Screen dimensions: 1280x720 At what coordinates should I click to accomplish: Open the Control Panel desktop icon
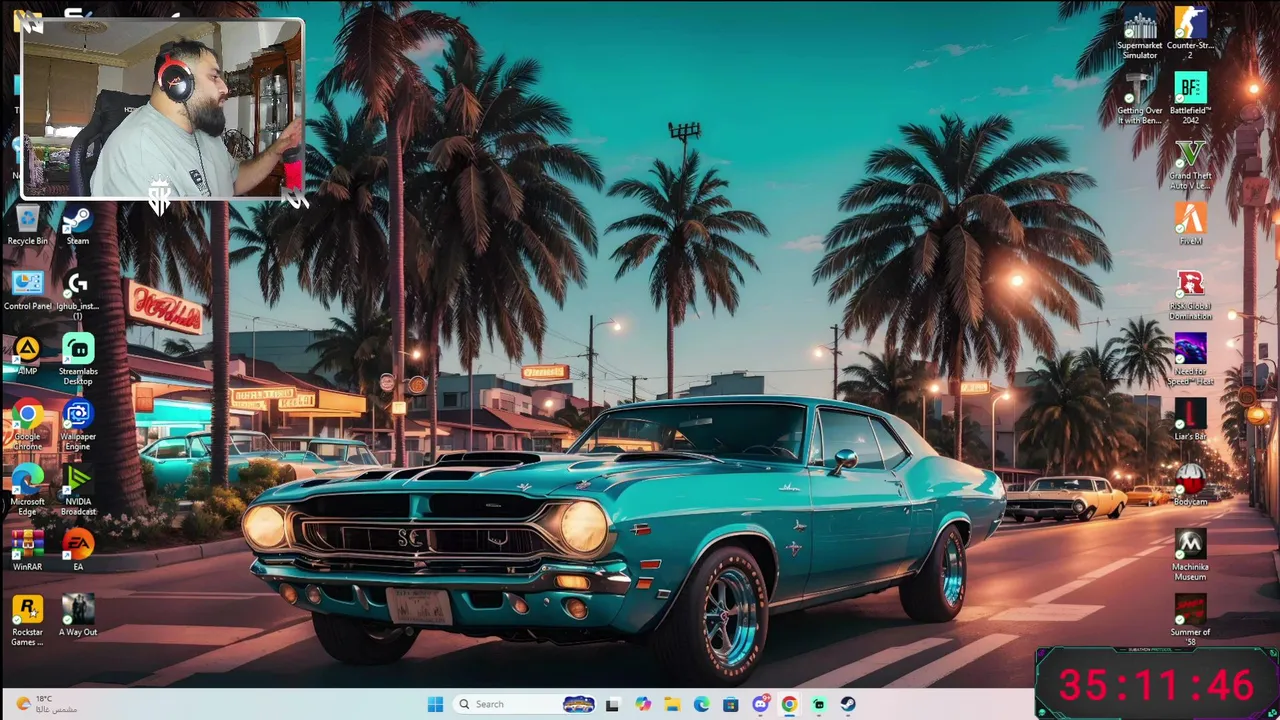(27, 290)
